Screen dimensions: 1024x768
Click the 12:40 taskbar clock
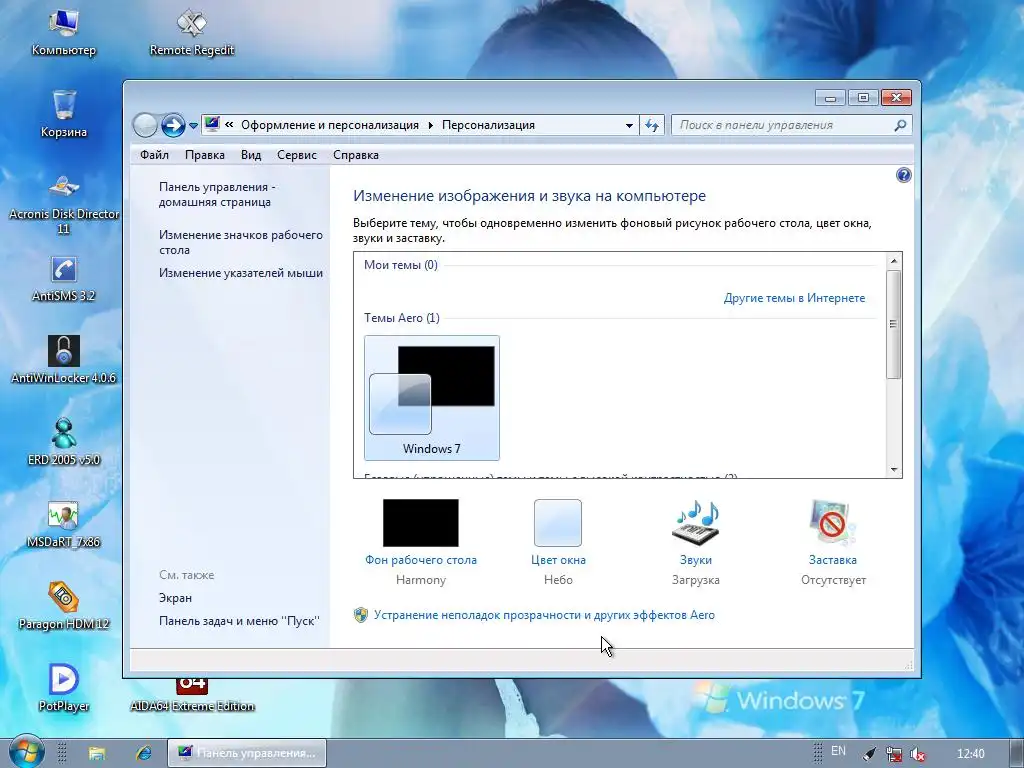click(970, 754)
